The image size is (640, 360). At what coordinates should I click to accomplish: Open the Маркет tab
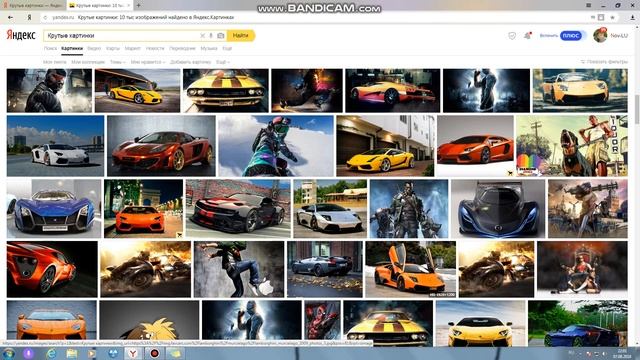[x=133, y=49]
